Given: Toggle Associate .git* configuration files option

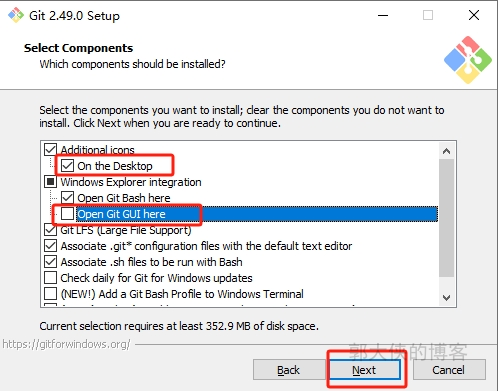Looking at the screenshot, I should point(50,246).
